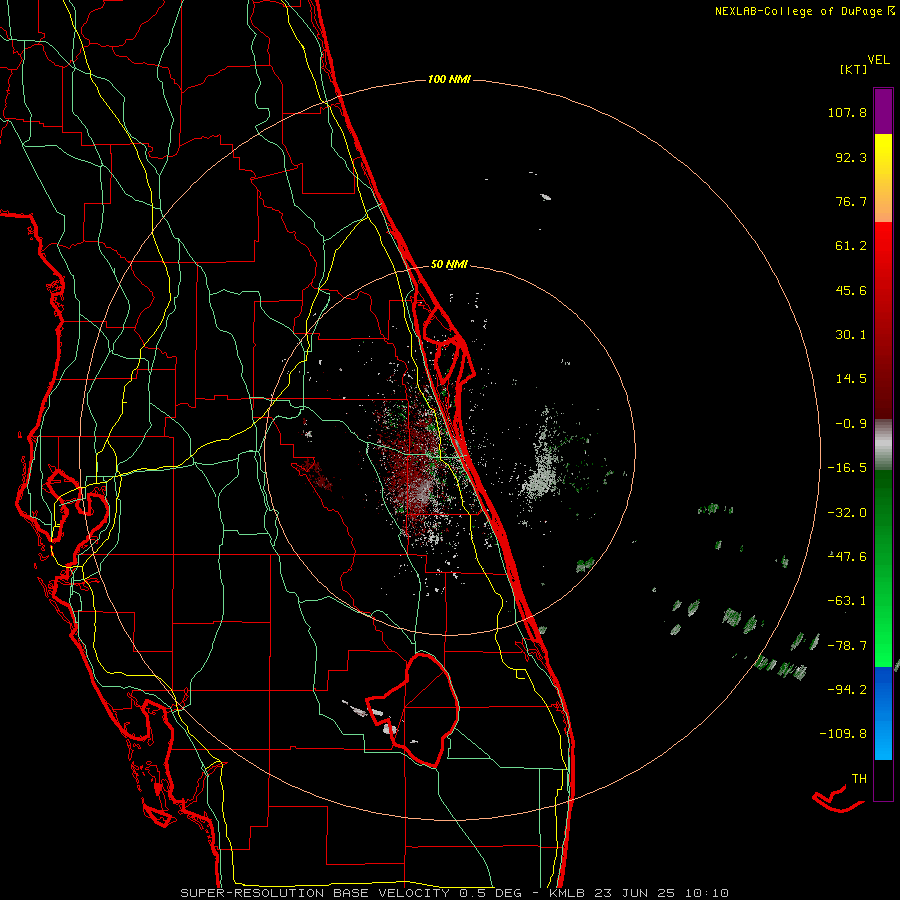Select the 30.1 velocity scale value

click(x=851, y=335)
